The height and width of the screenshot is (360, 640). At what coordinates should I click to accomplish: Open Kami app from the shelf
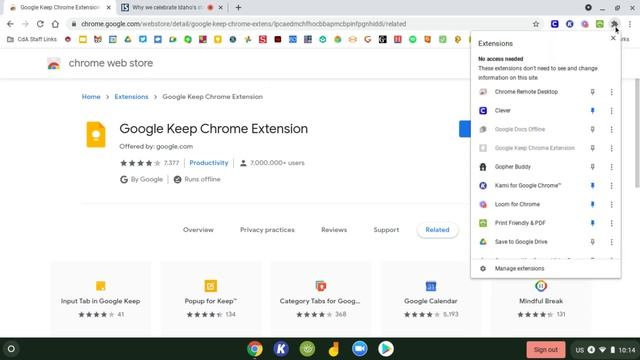[281, 349]
